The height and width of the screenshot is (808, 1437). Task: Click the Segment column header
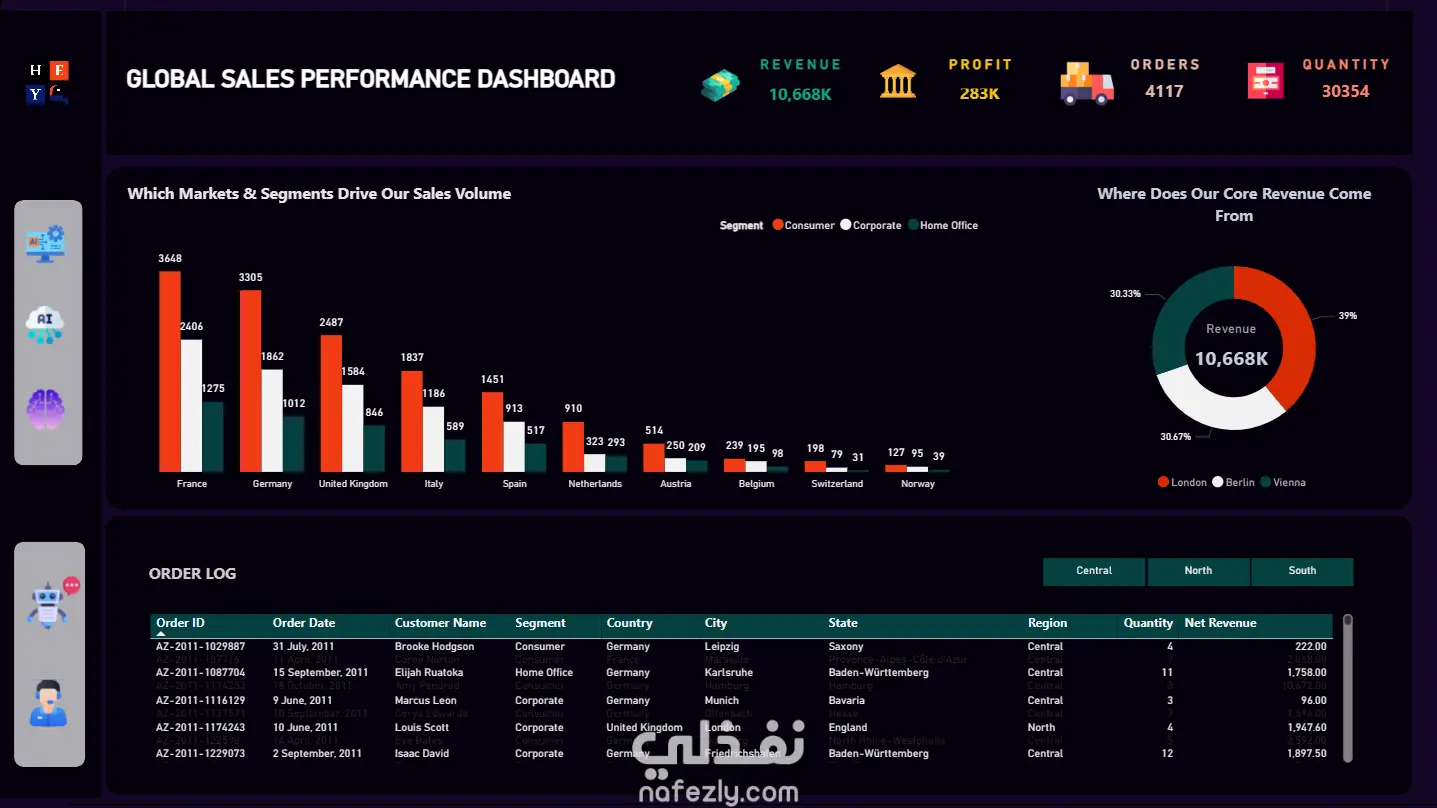click(x=540, y=623)
